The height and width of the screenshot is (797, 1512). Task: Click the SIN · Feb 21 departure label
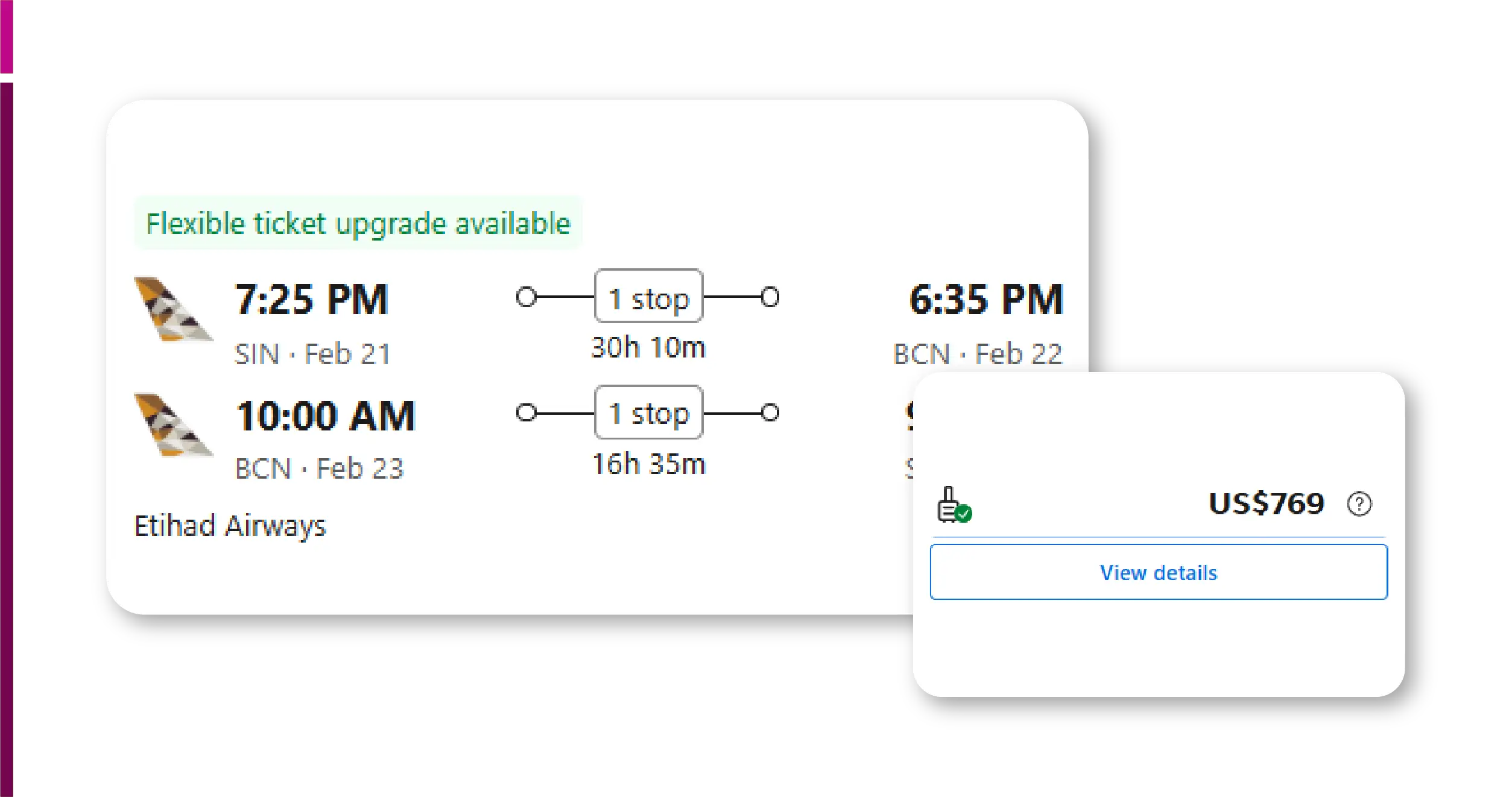312,354
